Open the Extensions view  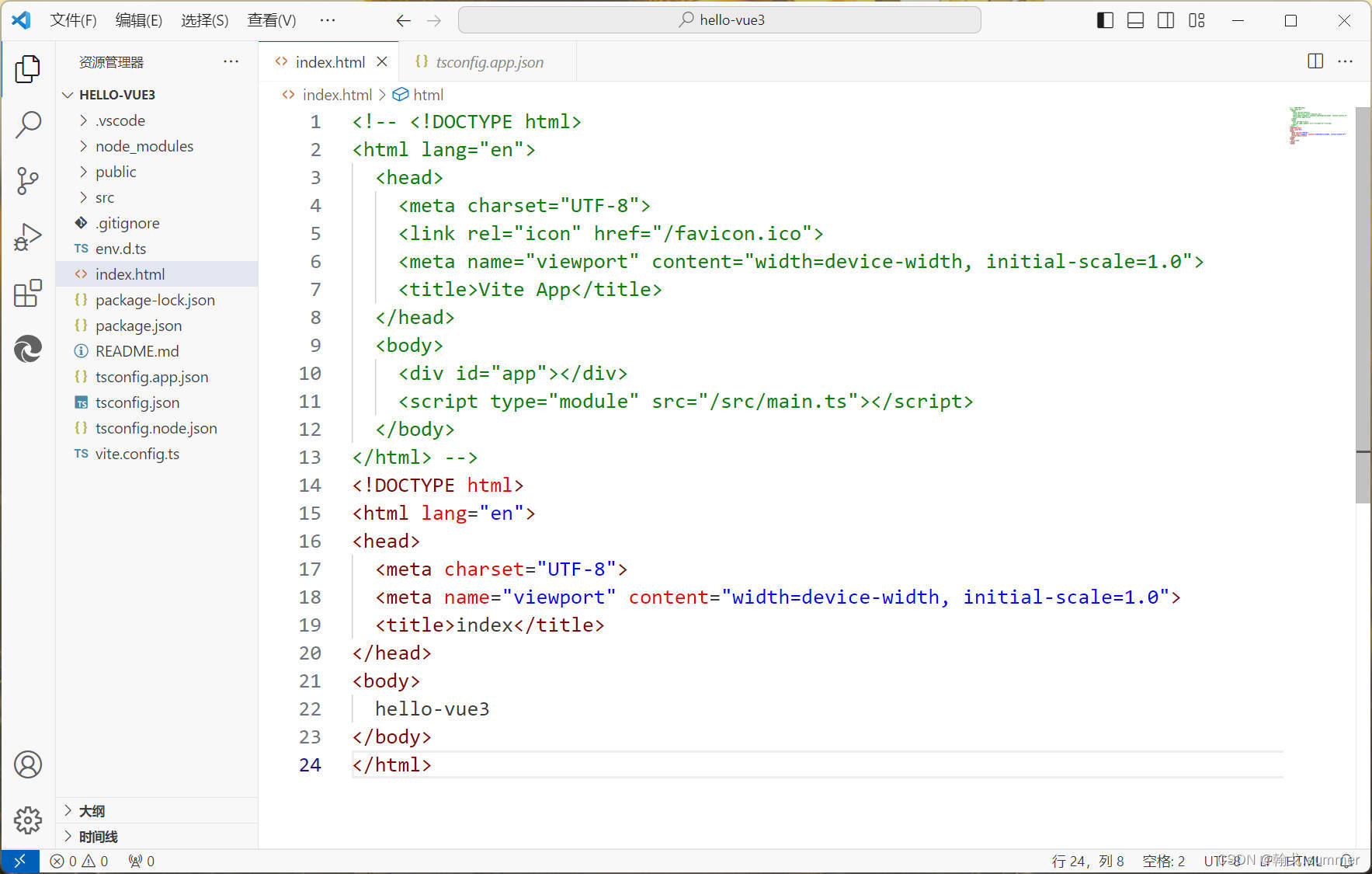coord(28,294)
